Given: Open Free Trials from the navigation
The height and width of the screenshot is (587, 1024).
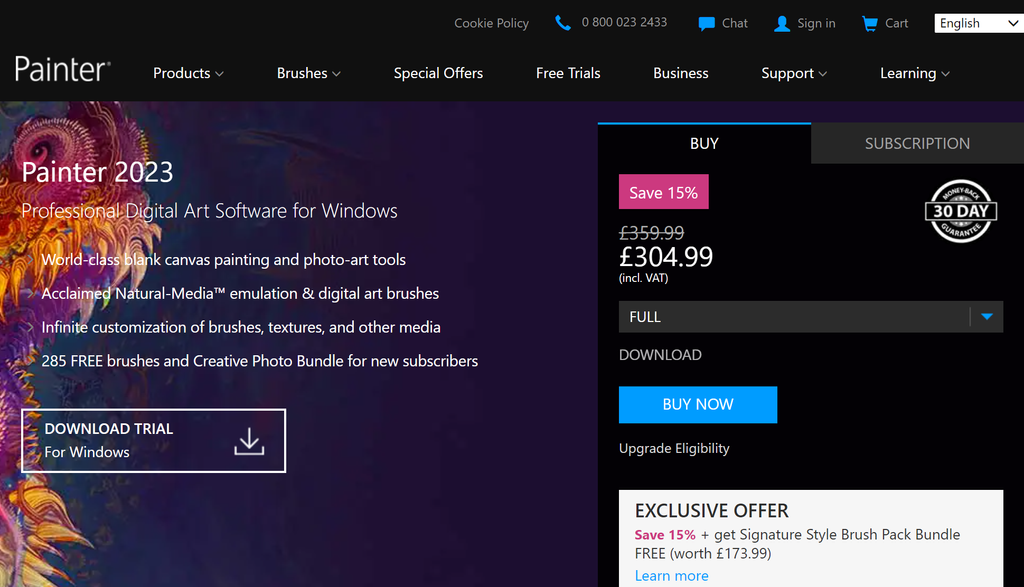Looking at the screenshot, I should click(x=568, y=72).
